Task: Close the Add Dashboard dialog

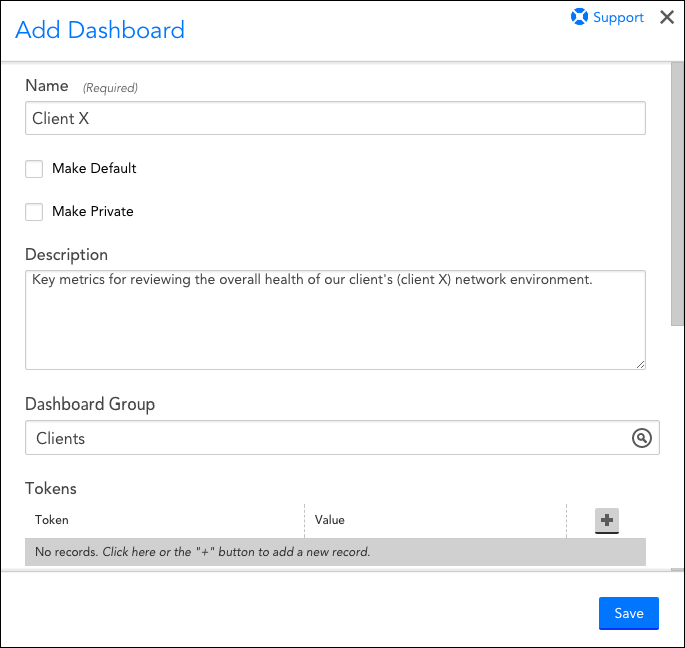Action: click(667, 17)
